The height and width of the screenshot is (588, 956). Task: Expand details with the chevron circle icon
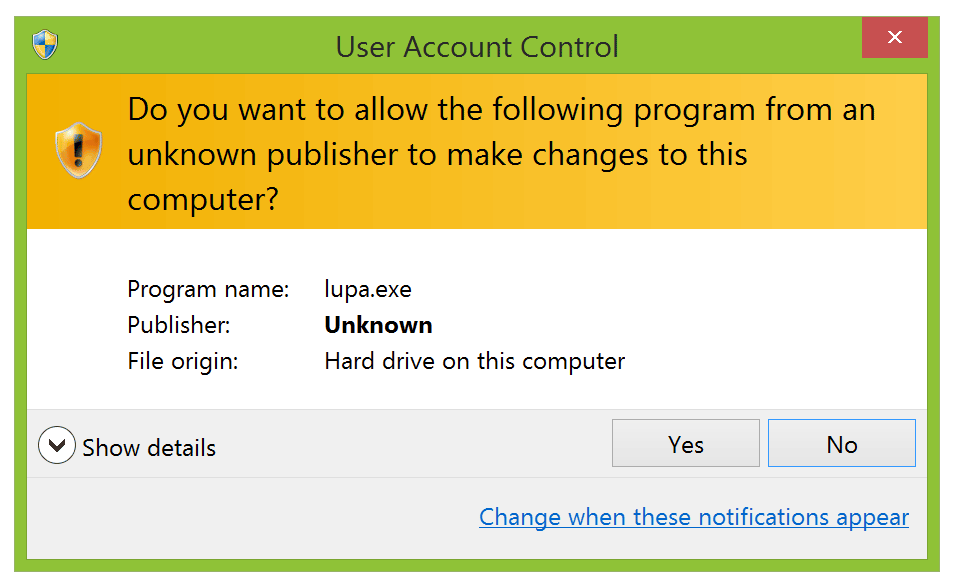click(56, 445)
